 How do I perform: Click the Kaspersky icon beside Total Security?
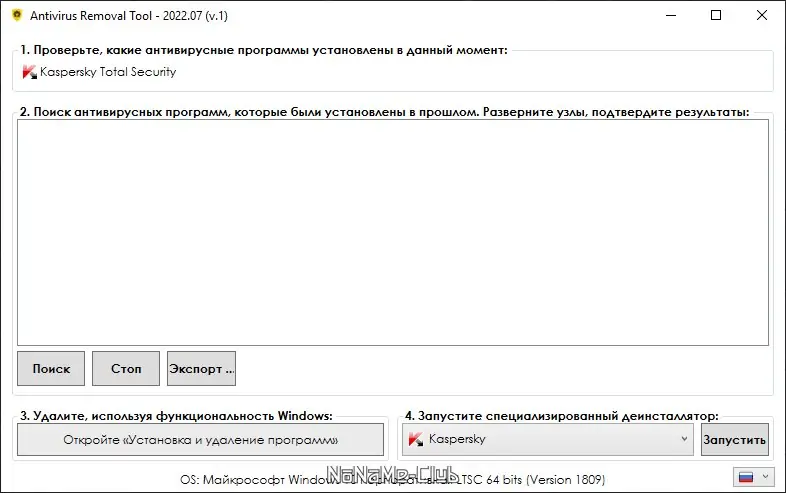30,72
